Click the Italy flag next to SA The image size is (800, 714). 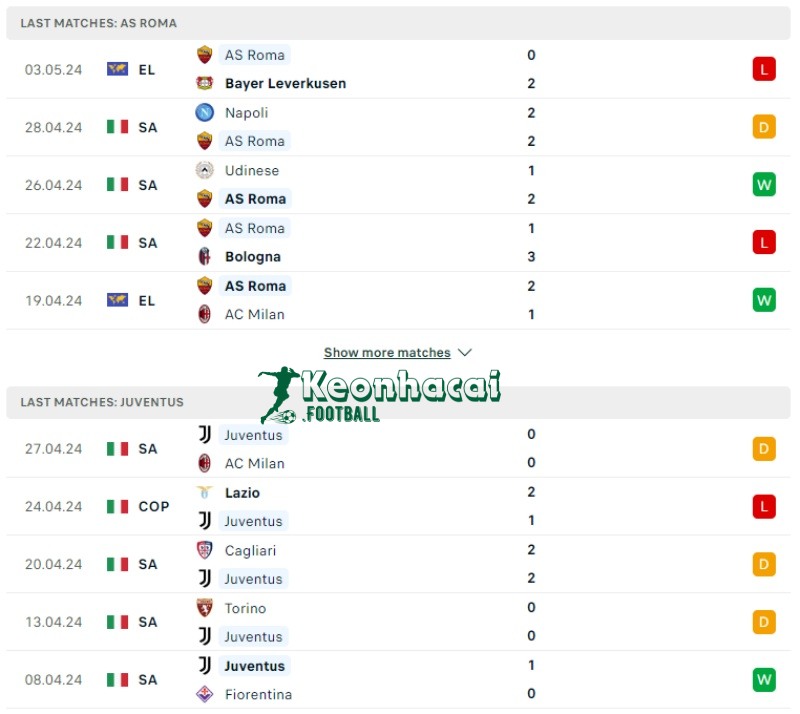(119, 127)
